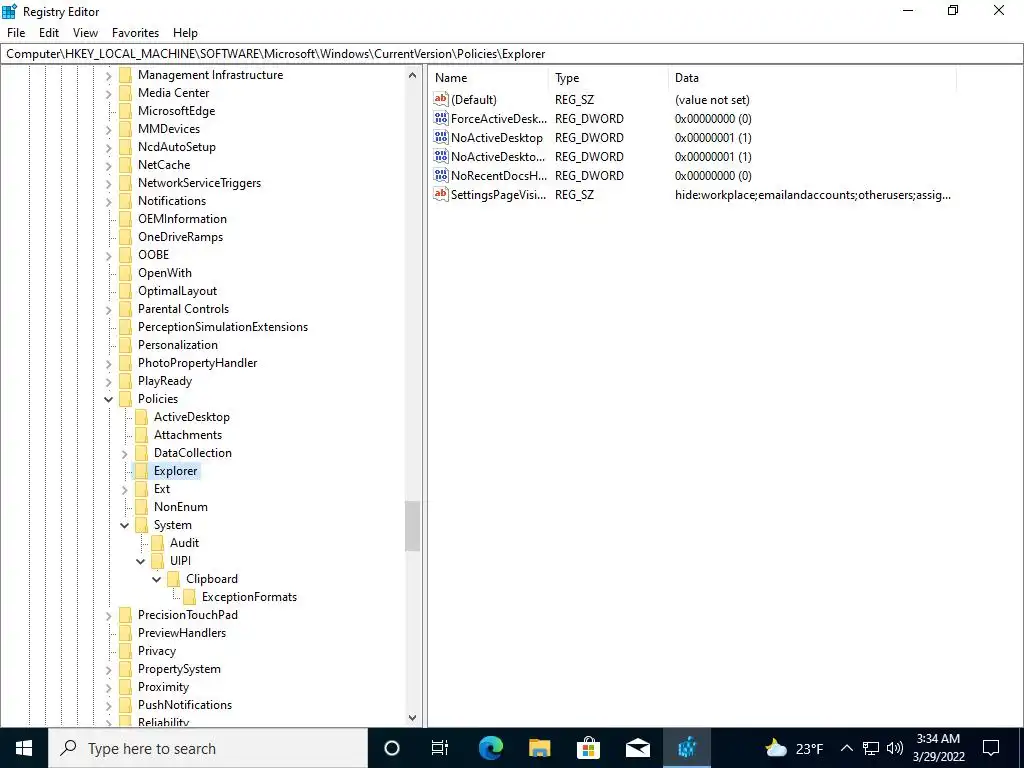Click the Clipboard key folder icon
Image resolution: width=1024 pixels, height=768 pixels.
tap(173, 579)
